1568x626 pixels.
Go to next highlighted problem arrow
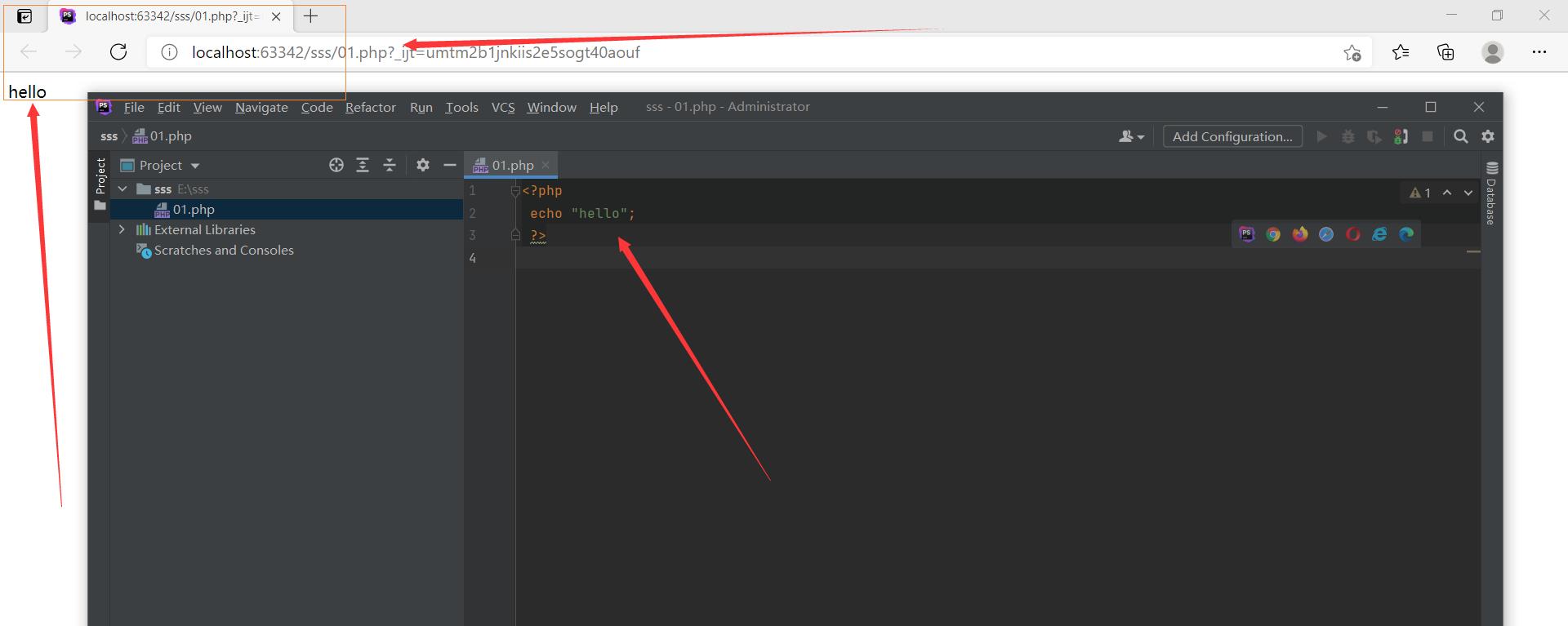1468,193
